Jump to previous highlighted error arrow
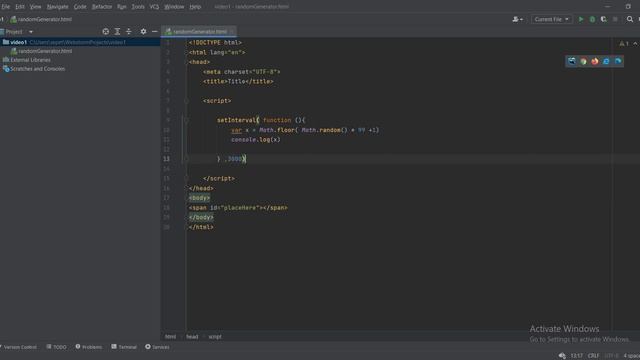The height and width of the screenshot is (360, 640). [636, 44]
